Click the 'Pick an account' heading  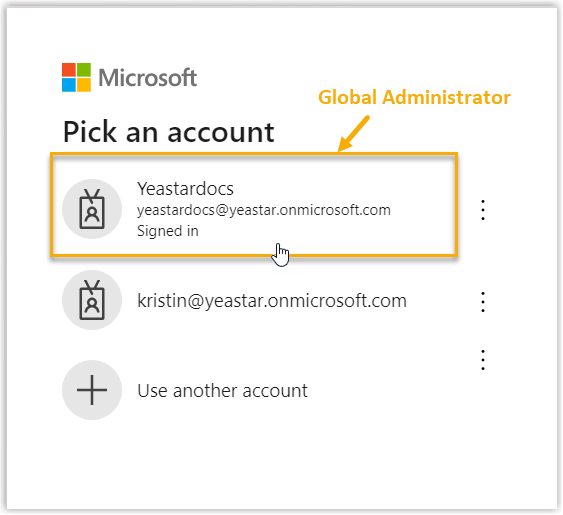(x=168, y=132)
